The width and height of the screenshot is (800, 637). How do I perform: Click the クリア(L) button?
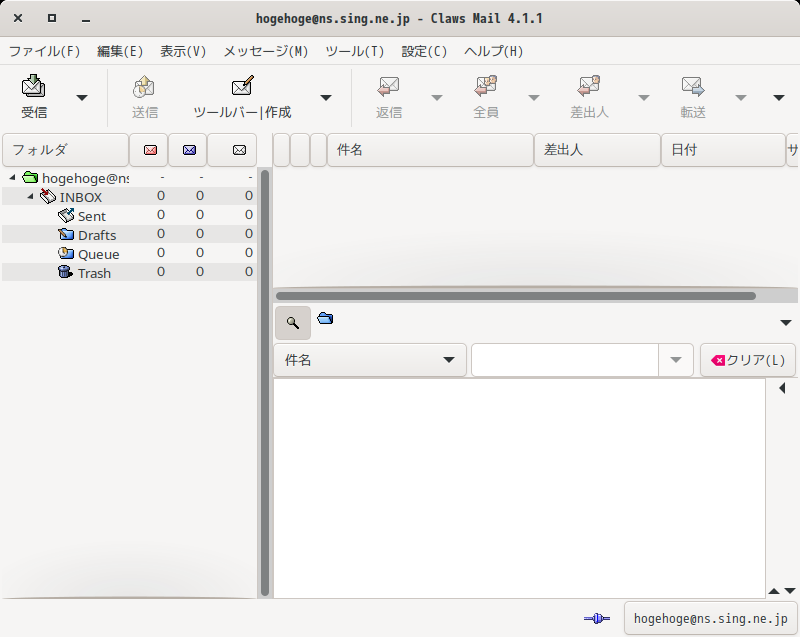[x=748, y=360]
